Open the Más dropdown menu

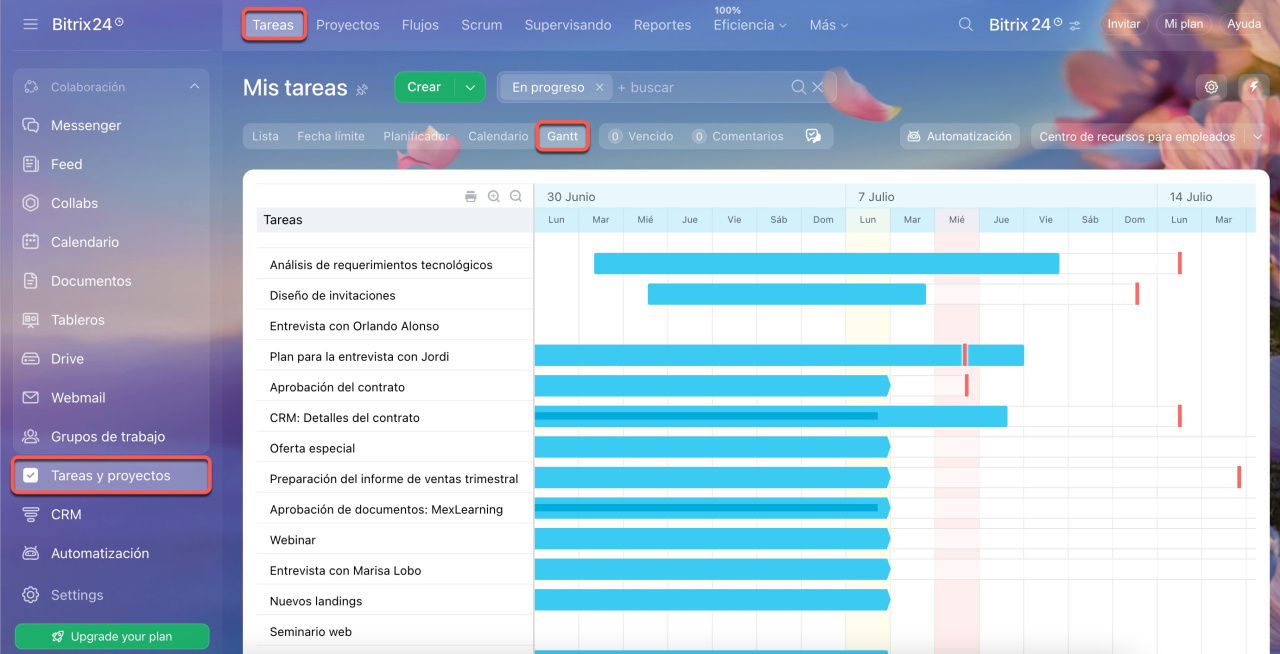828,25
